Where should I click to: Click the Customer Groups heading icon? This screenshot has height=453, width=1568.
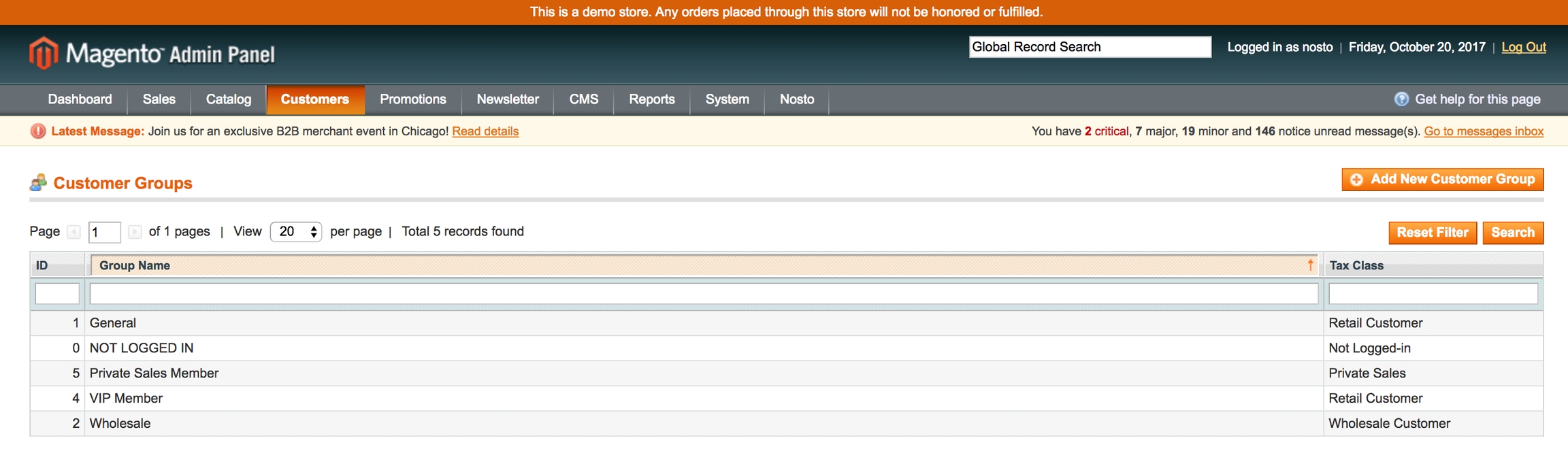click(x=38, y=183)
